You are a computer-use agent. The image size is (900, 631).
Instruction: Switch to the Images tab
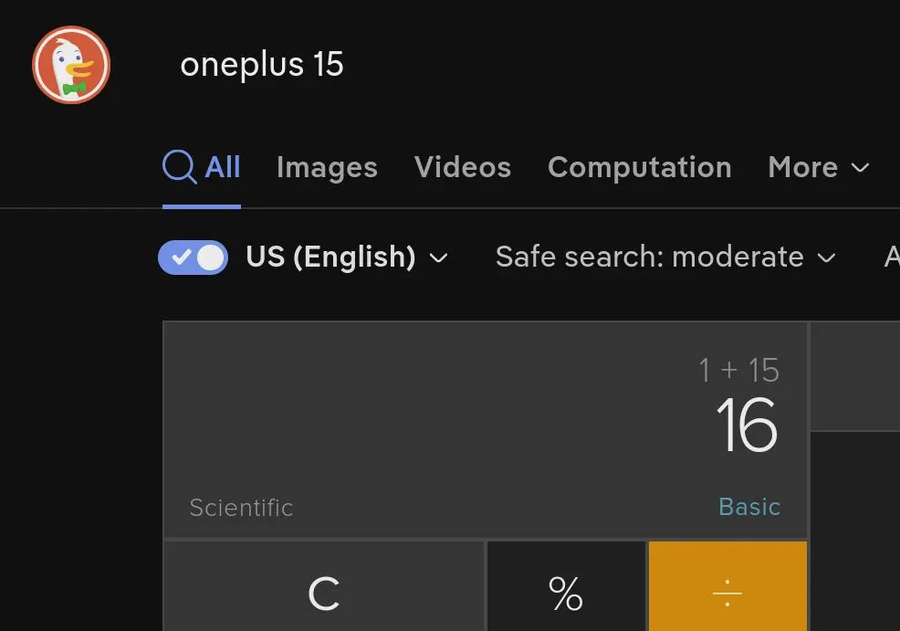[x=327, y=167]
